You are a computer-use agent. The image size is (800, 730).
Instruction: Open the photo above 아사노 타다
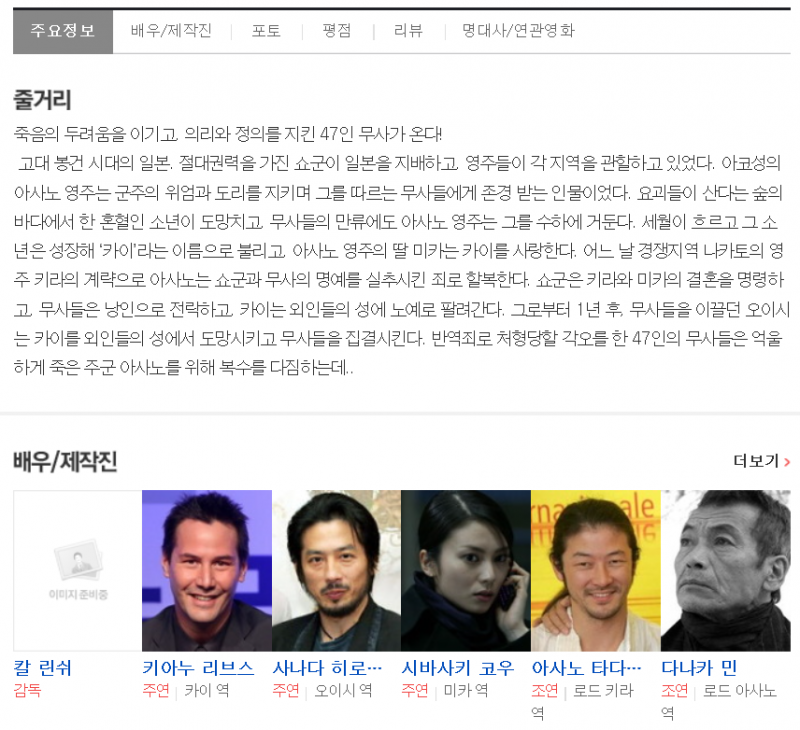coord(595,571)
